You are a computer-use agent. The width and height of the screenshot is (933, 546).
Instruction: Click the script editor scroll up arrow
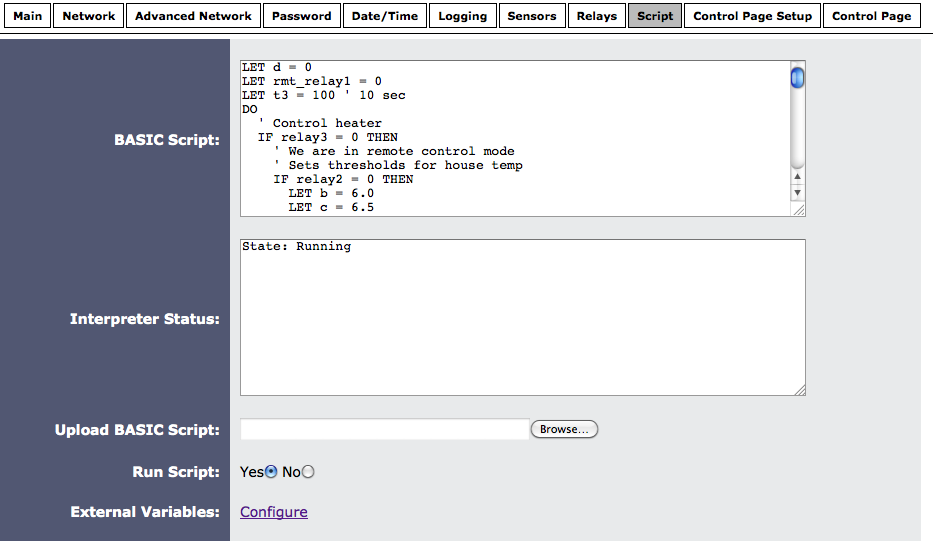797,177
